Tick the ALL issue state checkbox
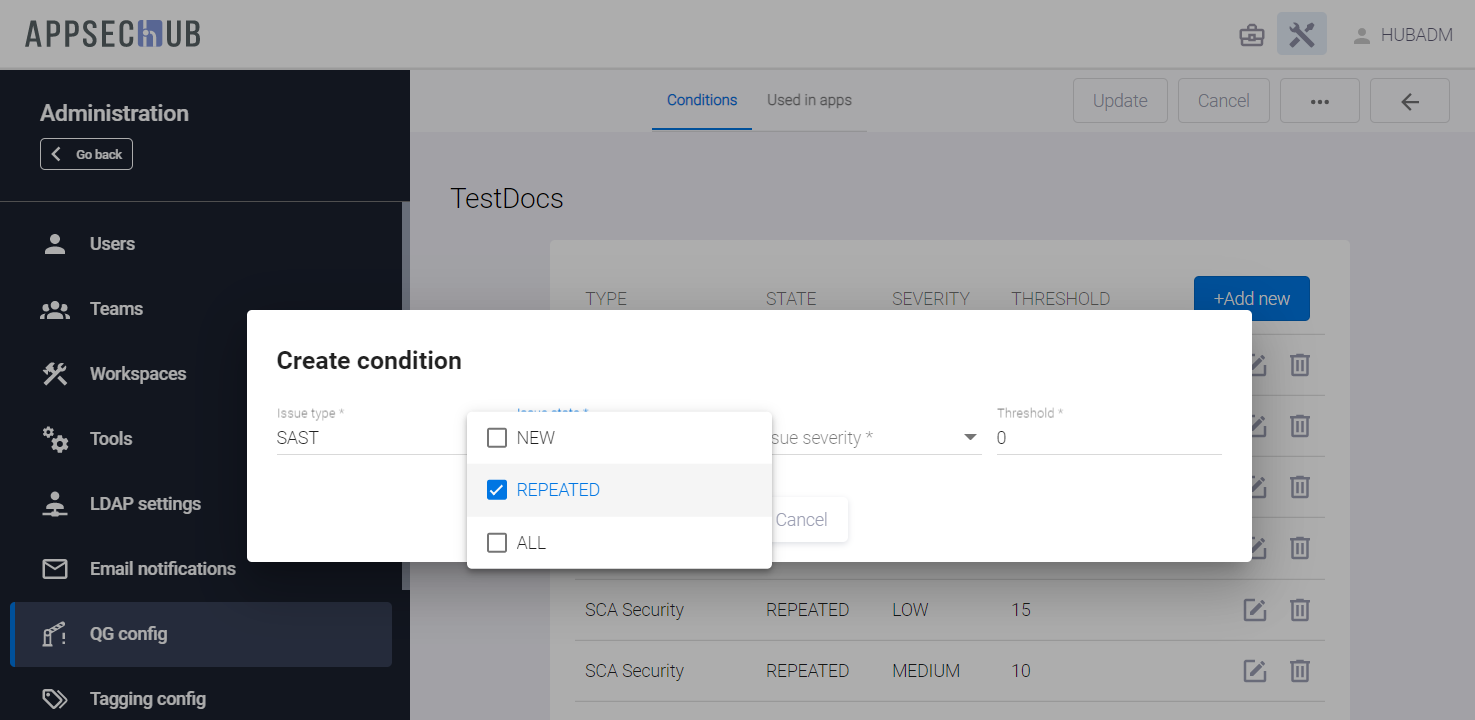 click(x=497, y=543)
